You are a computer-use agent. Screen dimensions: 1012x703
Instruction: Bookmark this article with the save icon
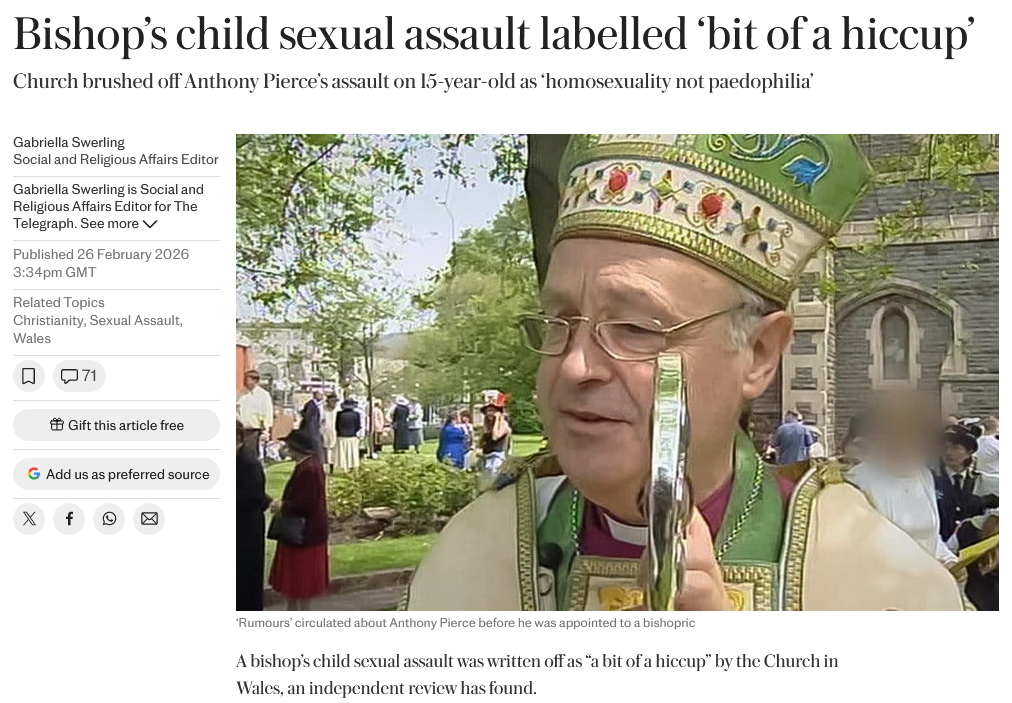pyautogui.click(x=28, y=376)
